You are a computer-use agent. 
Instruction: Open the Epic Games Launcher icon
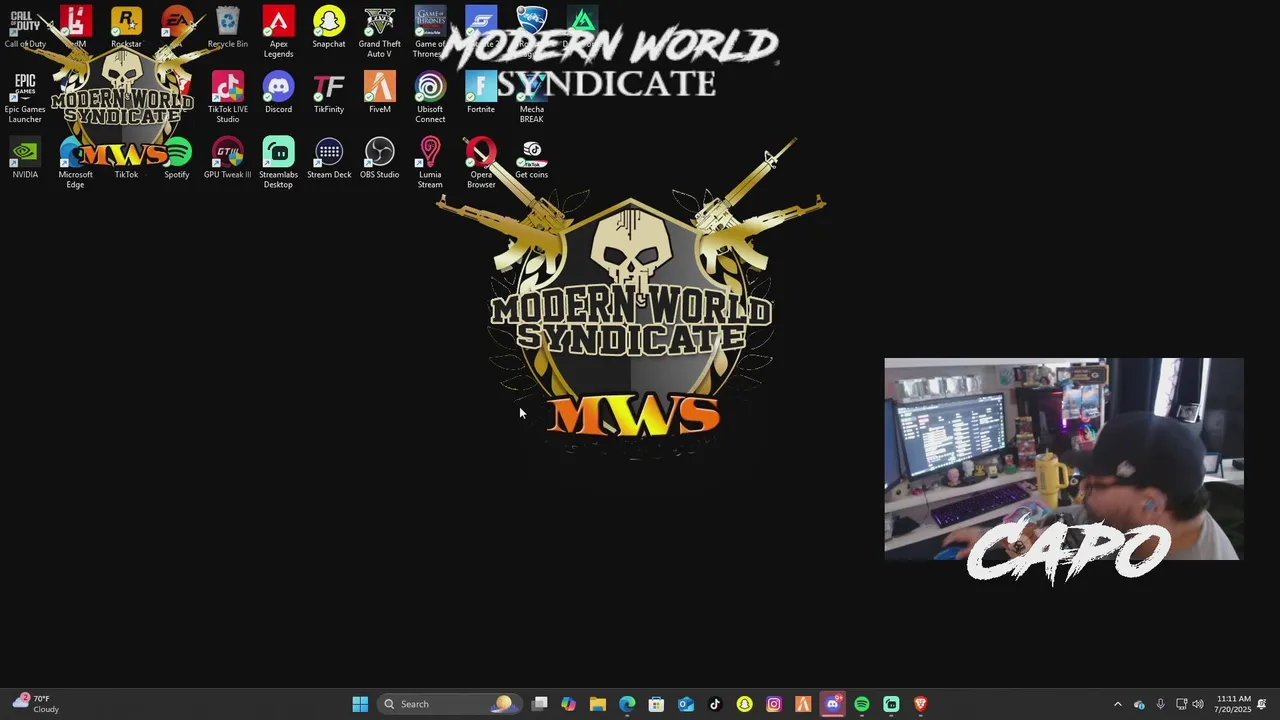[x=25, y=98]
